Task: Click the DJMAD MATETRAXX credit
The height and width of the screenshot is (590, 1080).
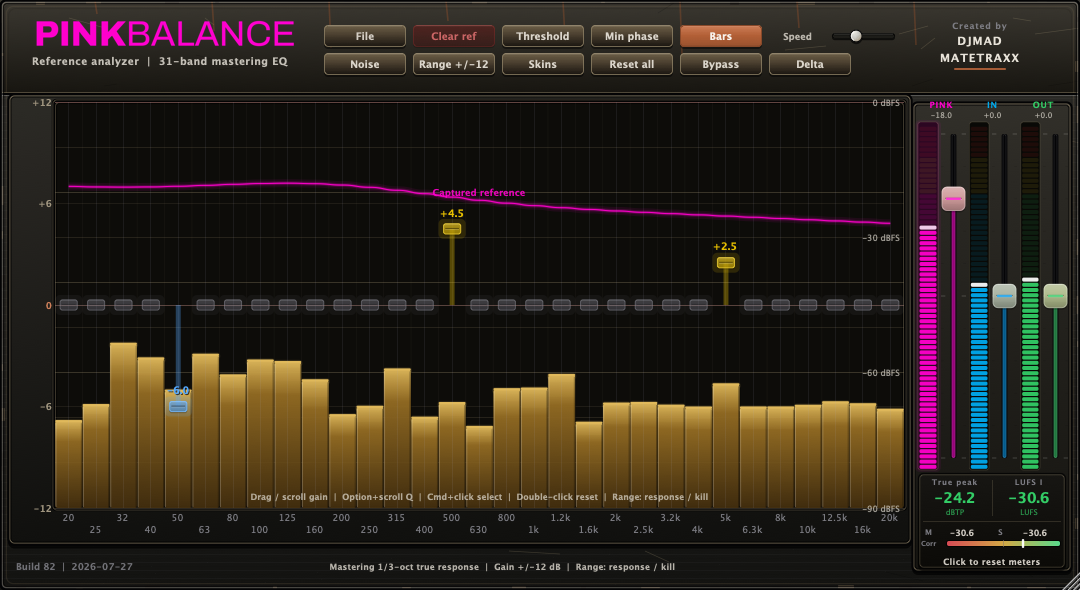Action: click(979, 50)
